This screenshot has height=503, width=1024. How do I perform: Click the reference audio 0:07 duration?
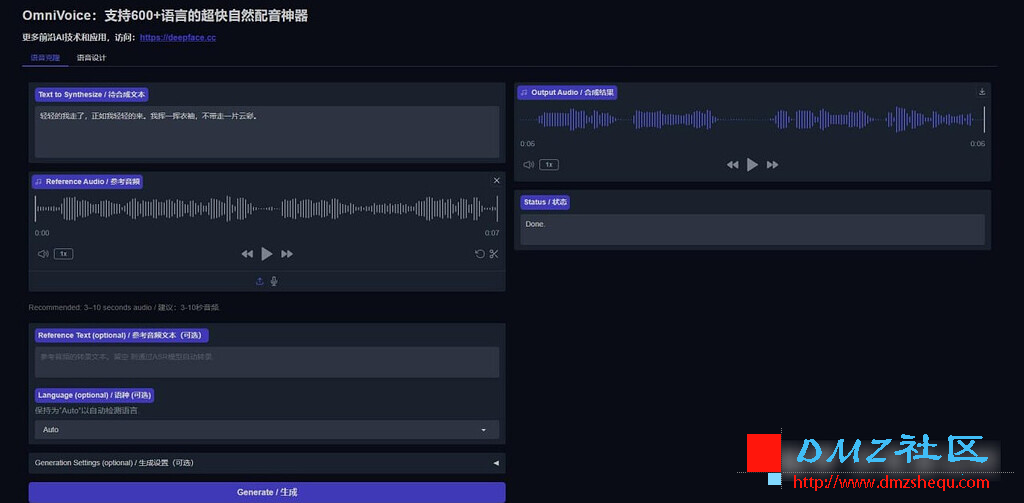coord(492,233)
